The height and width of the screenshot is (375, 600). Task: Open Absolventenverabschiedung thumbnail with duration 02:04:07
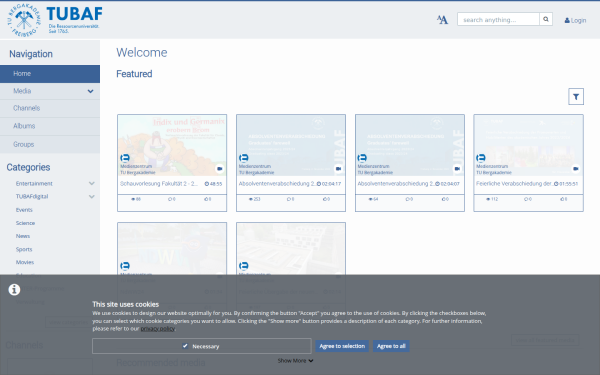(410, 145)
